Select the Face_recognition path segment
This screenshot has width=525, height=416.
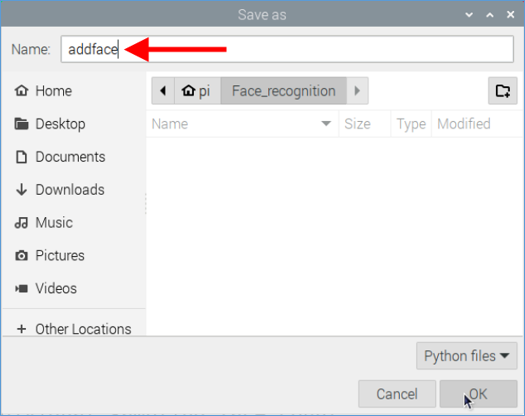284,91
